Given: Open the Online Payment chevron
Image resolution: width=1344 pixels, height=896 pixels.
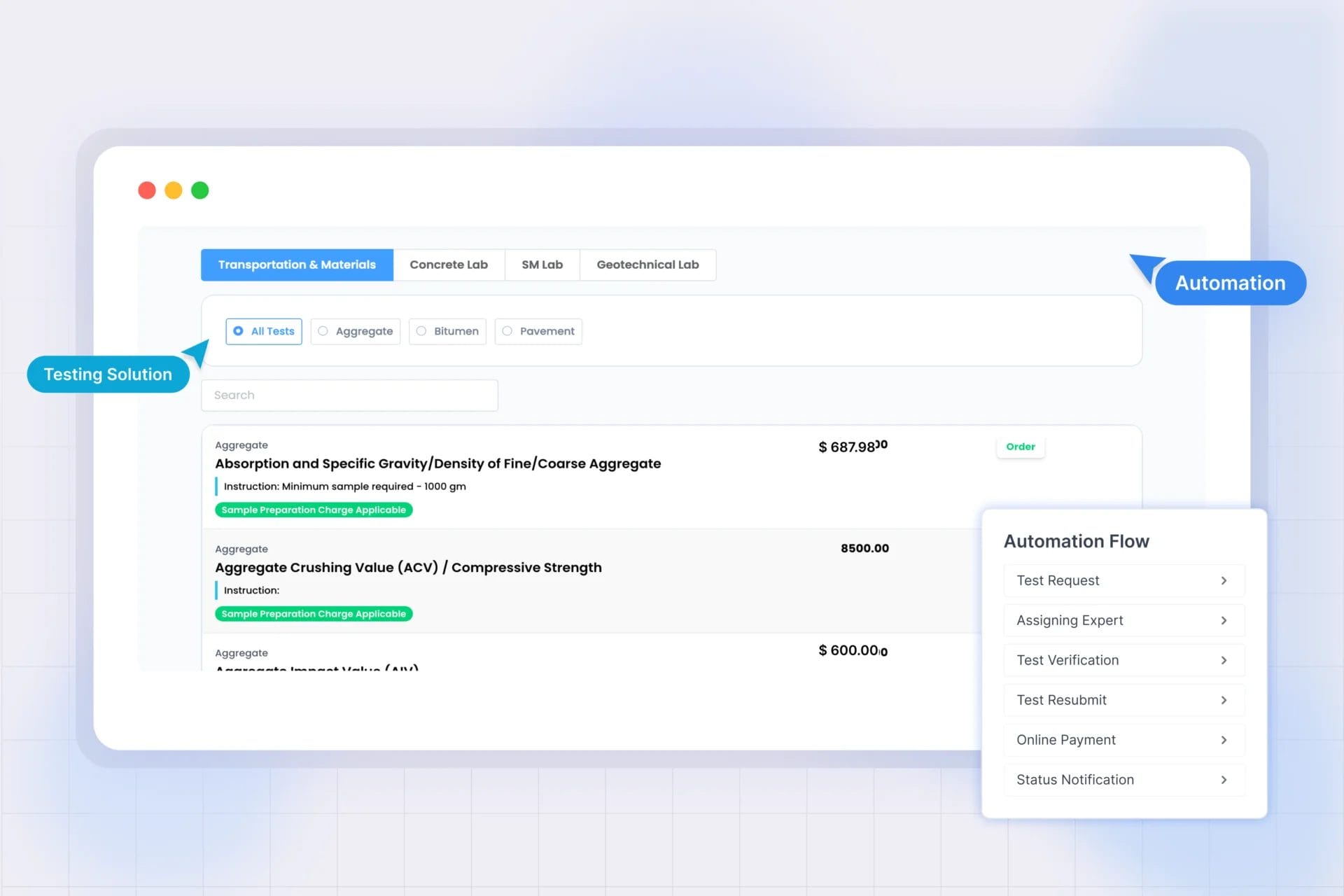Looking at the screenshot, I should coord(1224,740).
